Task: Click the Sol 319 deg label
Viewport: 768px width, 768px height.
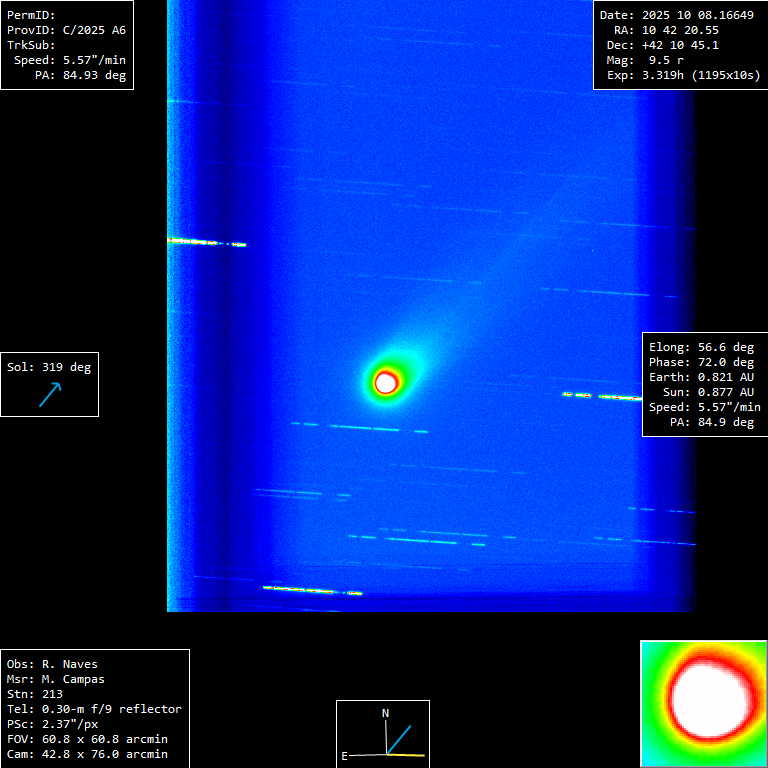Action: [49, 367]
